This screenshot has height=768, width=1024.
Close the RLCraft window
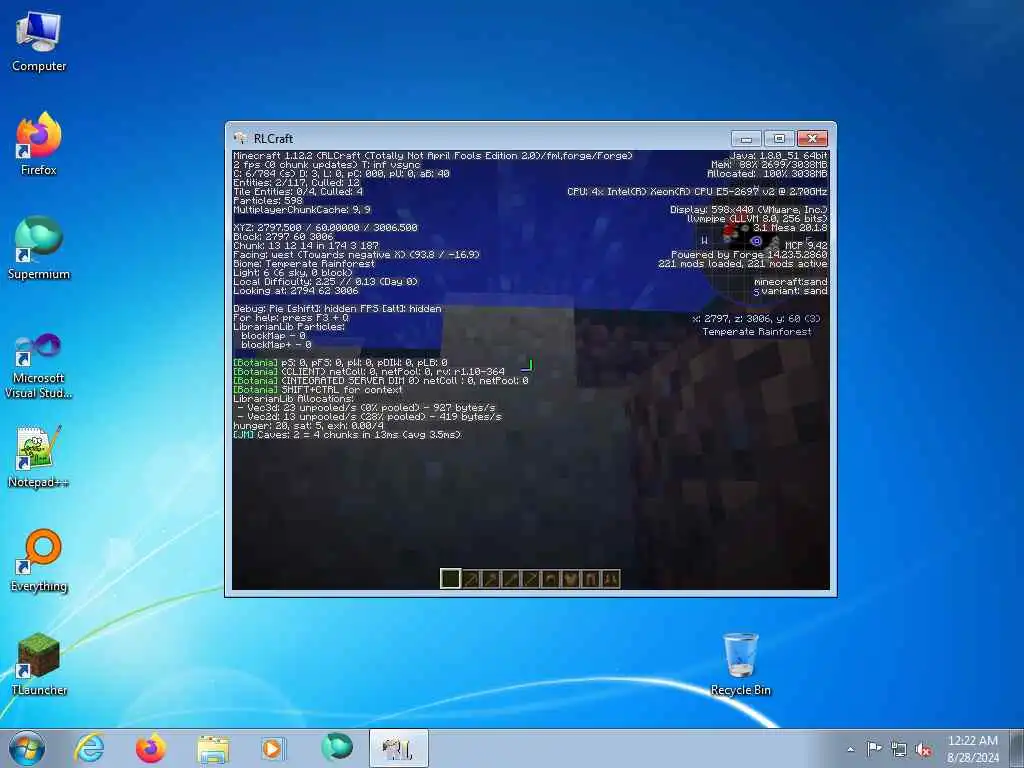click(812, 138)
